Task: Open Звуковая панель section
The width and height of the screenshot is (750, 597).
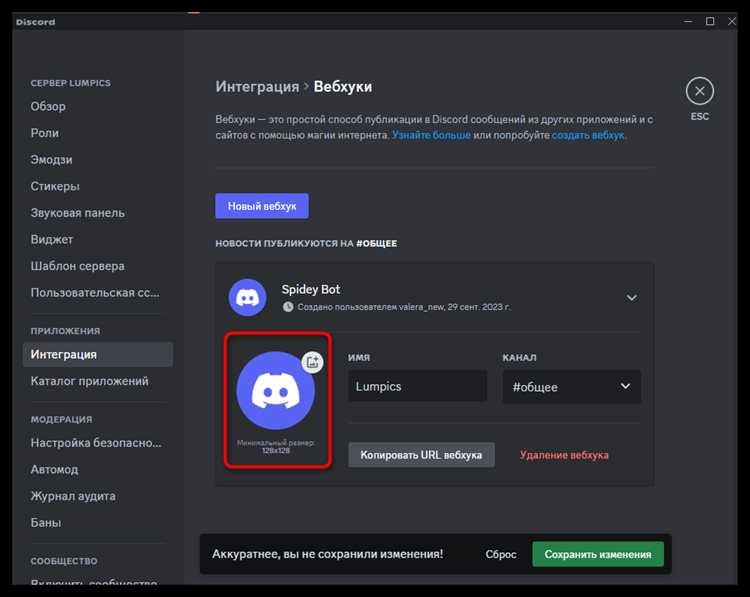Action: click(77, 213)
